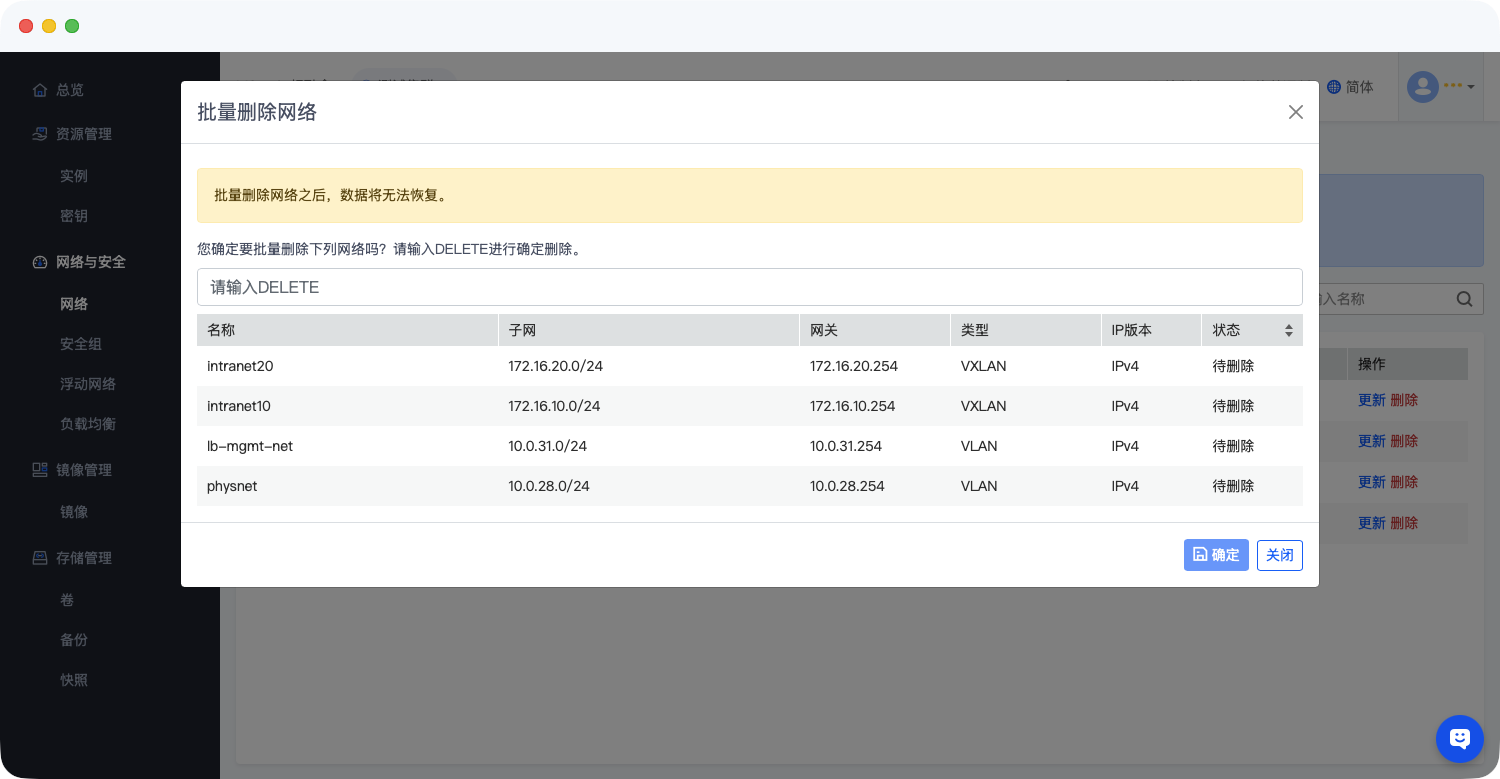Select 负载均衡 in the sidebar
The height and width of the screenshot is (779, 1500).
point(88,424)
